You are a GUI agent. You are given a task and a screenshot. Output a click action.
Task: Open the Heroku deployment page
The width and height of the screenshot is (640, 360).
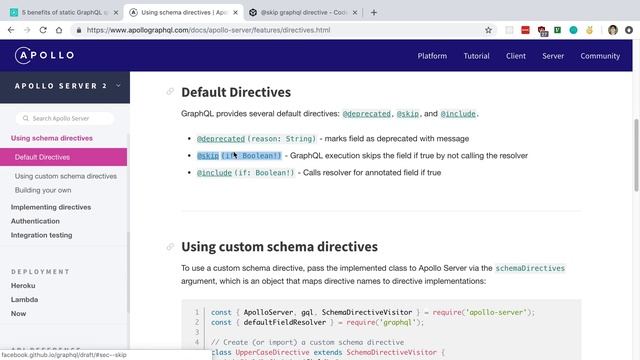pos(23,286)
